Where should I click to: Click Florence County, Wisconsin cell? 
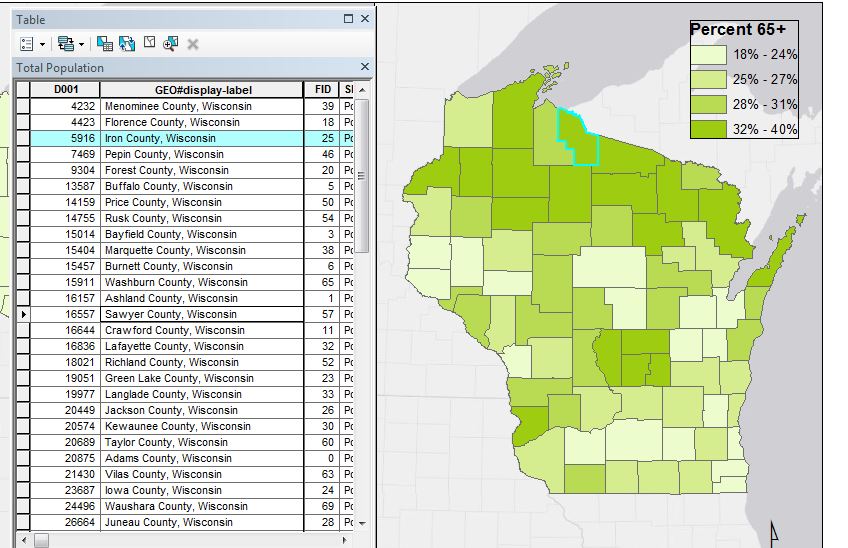[x=202, y=122]
